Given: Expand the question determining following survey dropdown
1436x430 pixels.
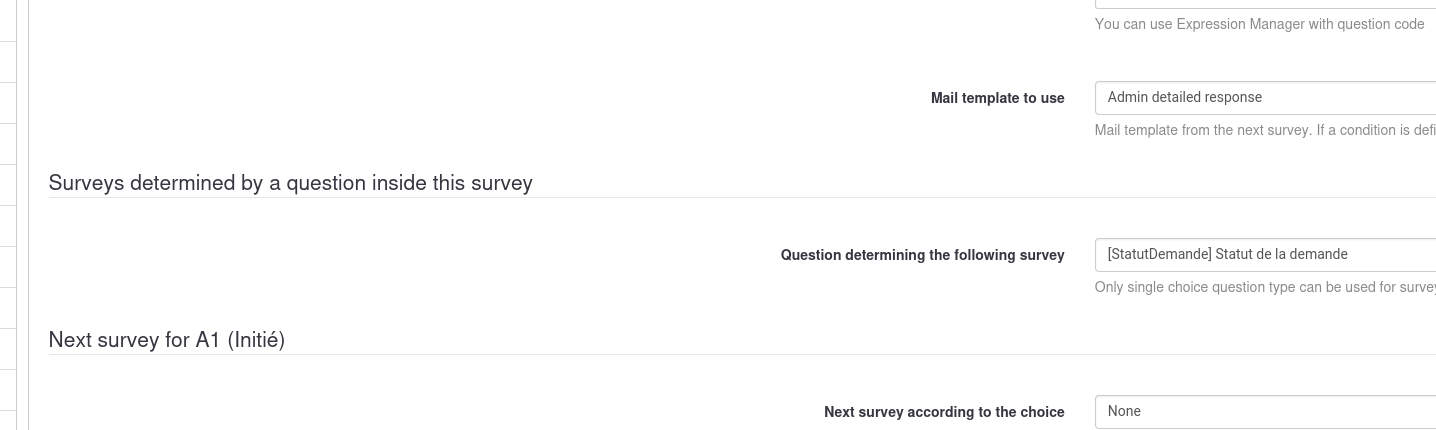Looking at the screenshot, I should click(x=1265, y=255).
